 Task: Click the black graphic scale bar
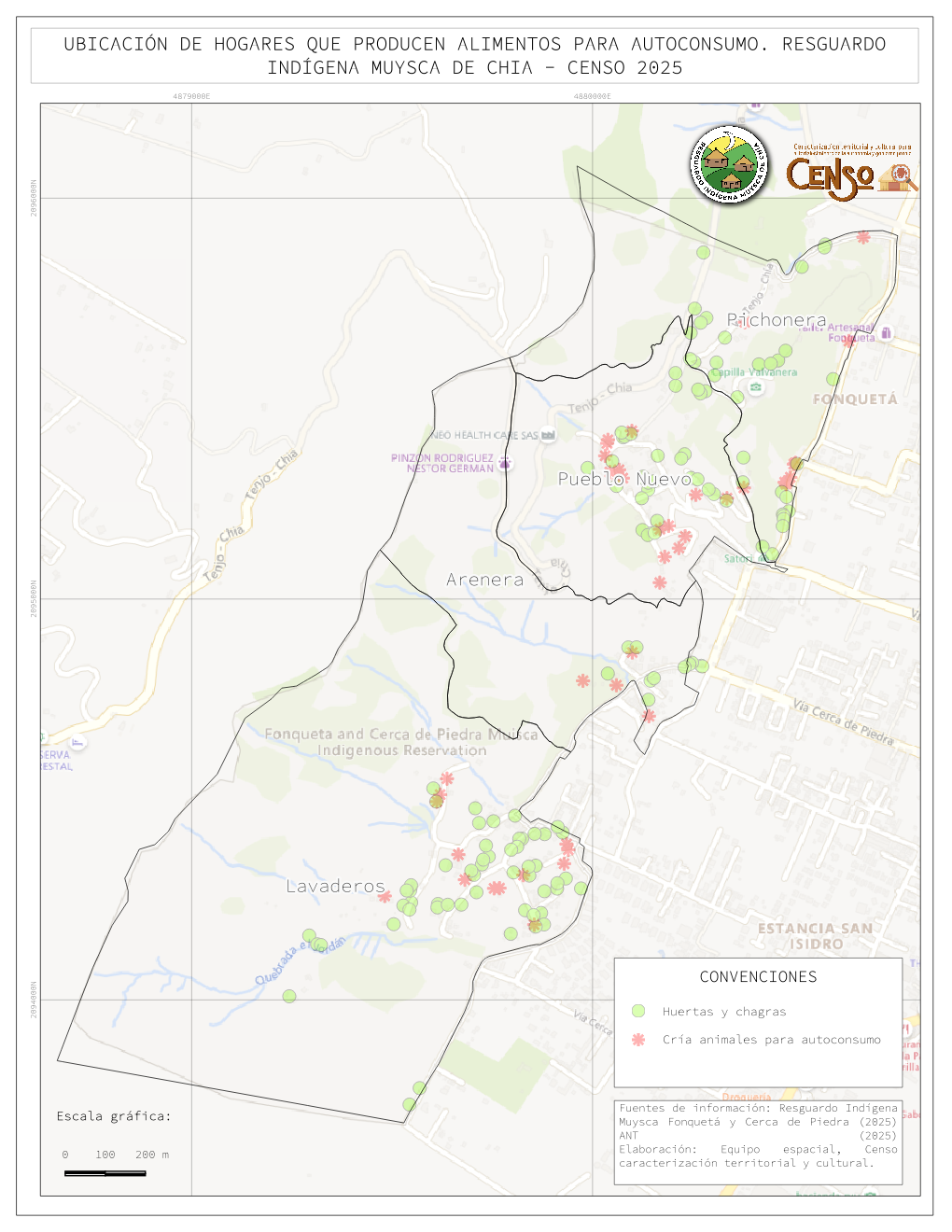[x=105, y=1172]
